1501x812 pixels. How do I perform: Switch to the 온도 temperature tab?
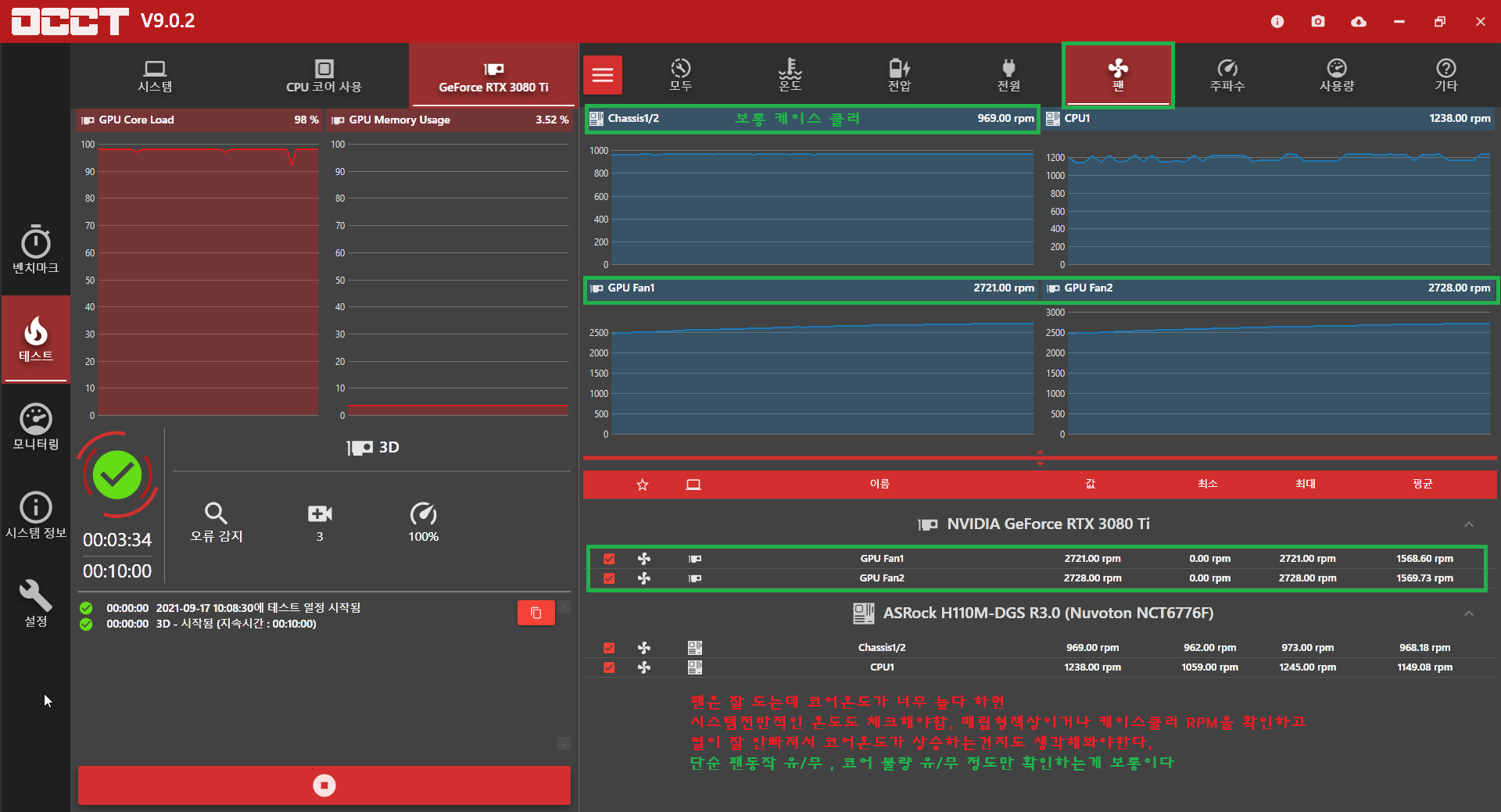790,75
